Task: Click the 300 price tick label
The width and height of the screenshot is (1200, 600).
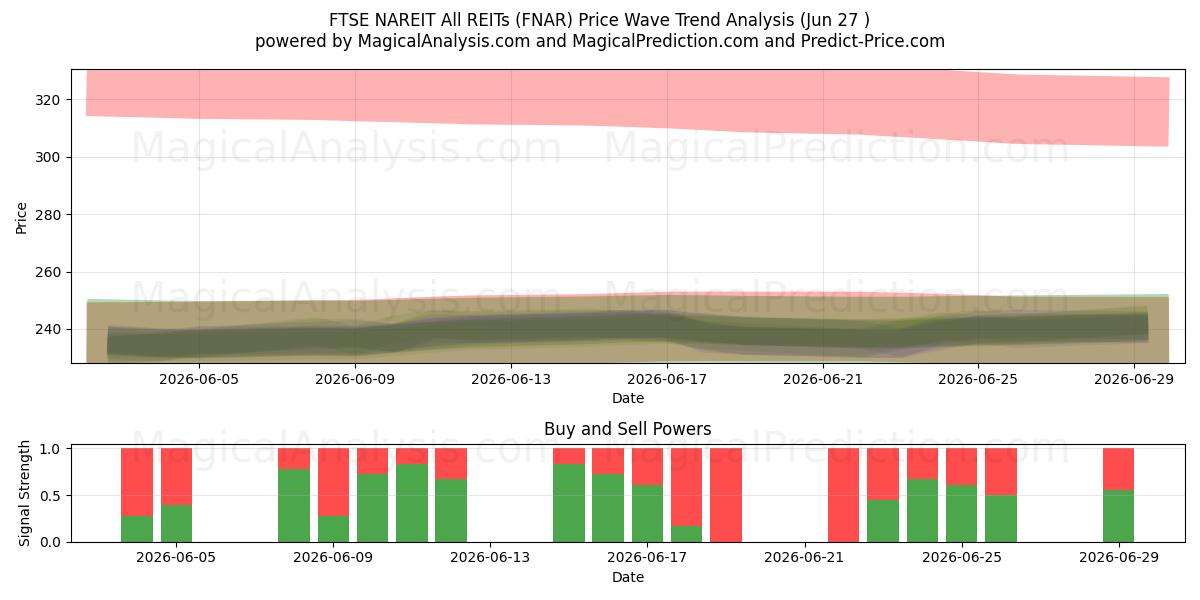Action: (49, 157)
